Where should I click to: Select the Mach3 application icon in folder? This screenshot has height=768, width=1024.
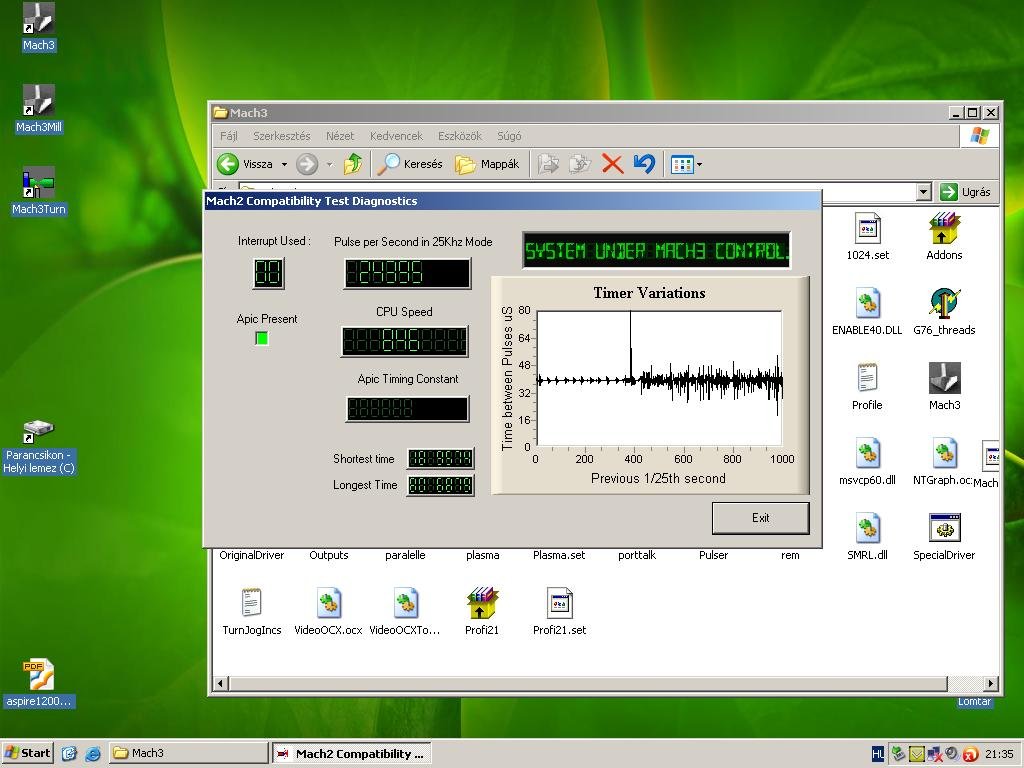[944, 378]
